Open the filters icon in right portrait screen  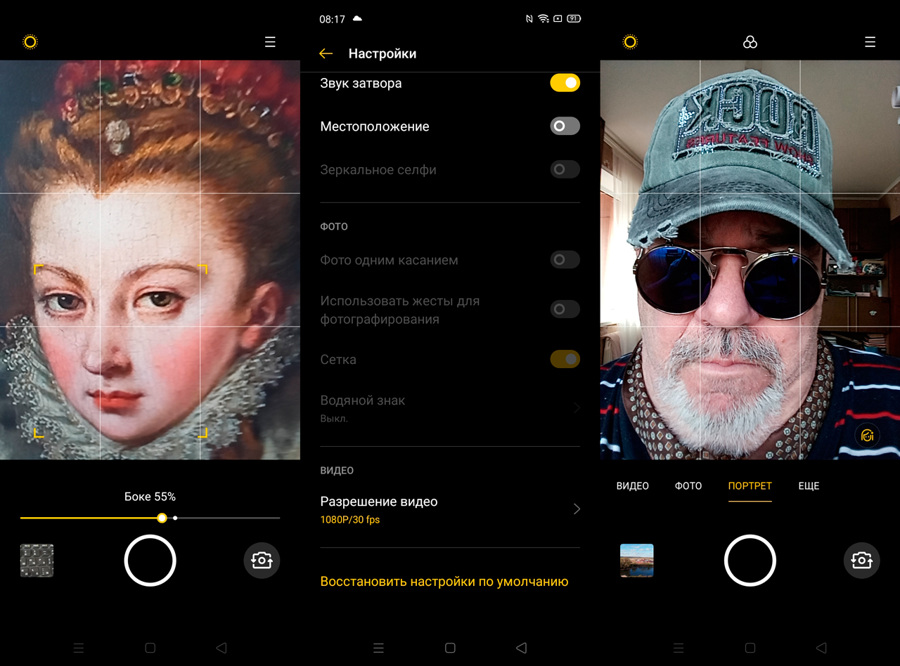click(x=750, y=42)
